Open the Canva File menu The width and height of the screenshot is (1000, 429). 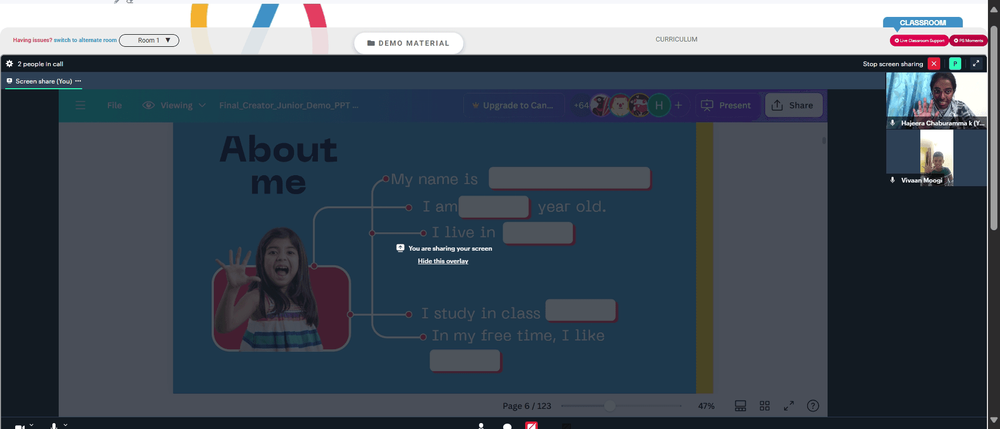(114, 105)
